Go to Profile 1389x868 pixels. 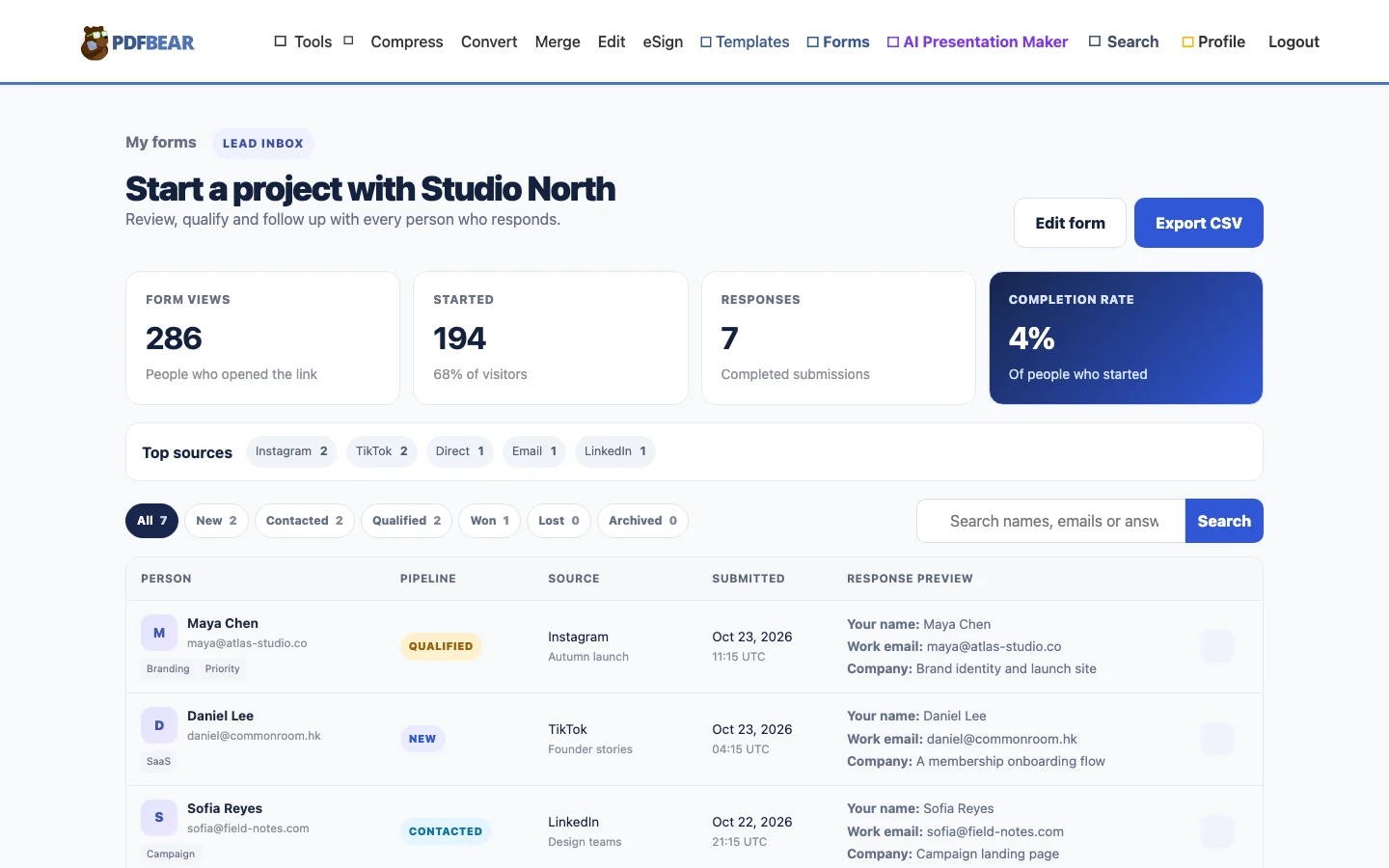(x=1213, y=41)
